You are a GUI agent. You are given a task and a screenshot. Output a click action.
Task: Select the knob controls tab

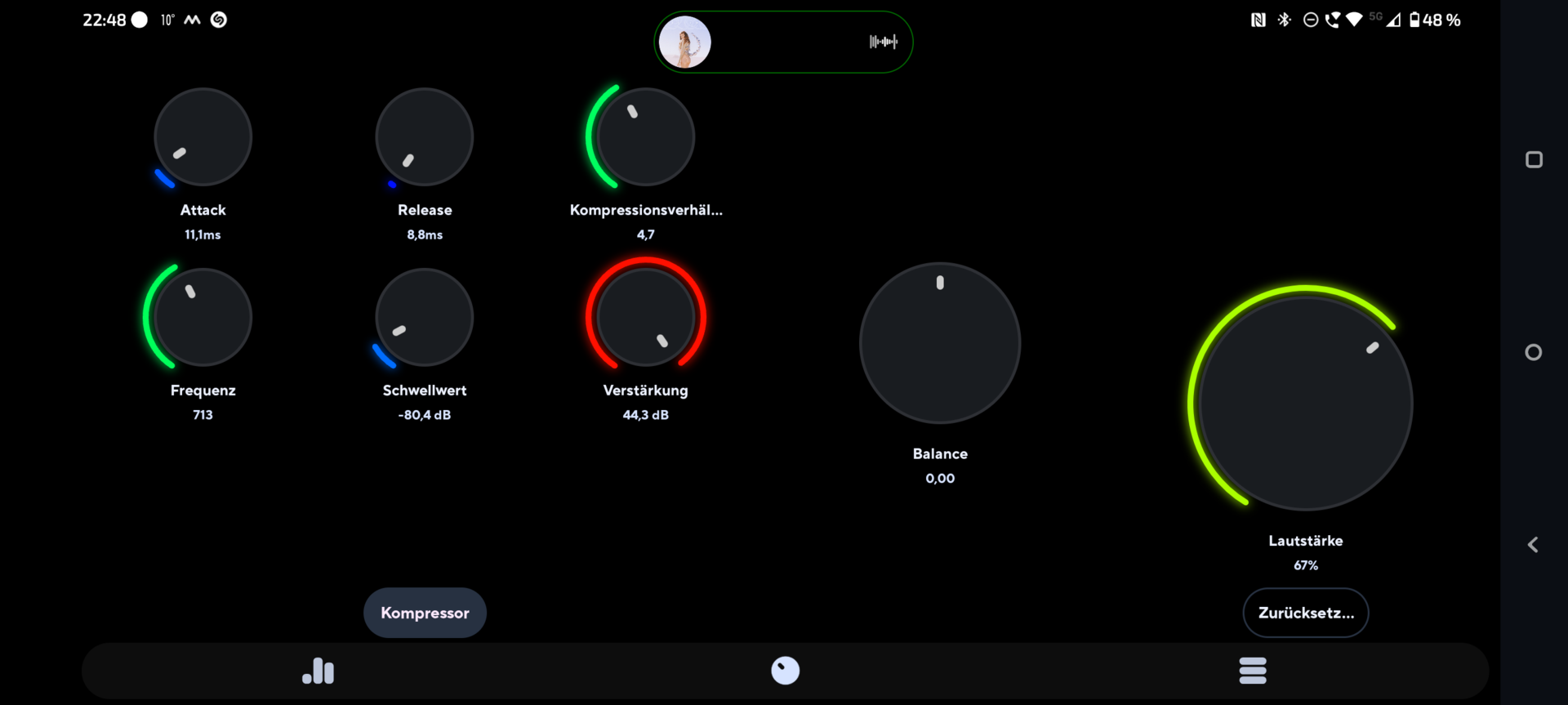pos(785,671)
